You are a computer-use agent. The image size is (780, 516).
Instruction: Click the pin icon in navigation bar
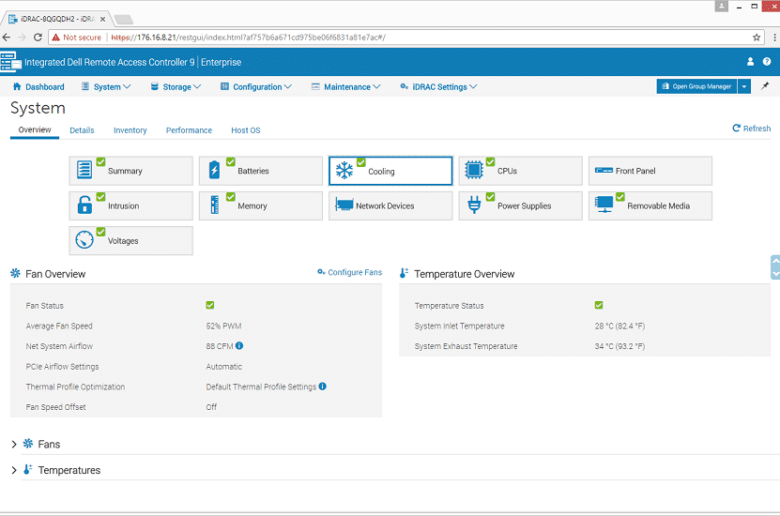[765, 86]
